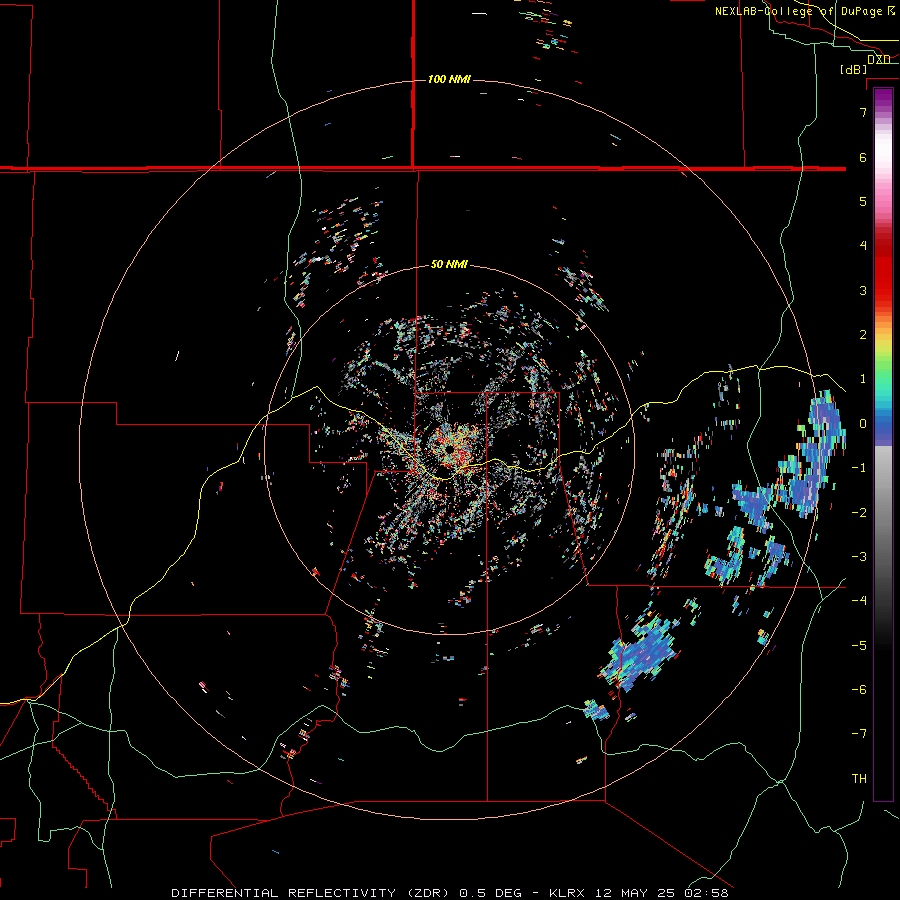
Task: Click the scale label 5 on the color bar
Action: coord(863,201)
